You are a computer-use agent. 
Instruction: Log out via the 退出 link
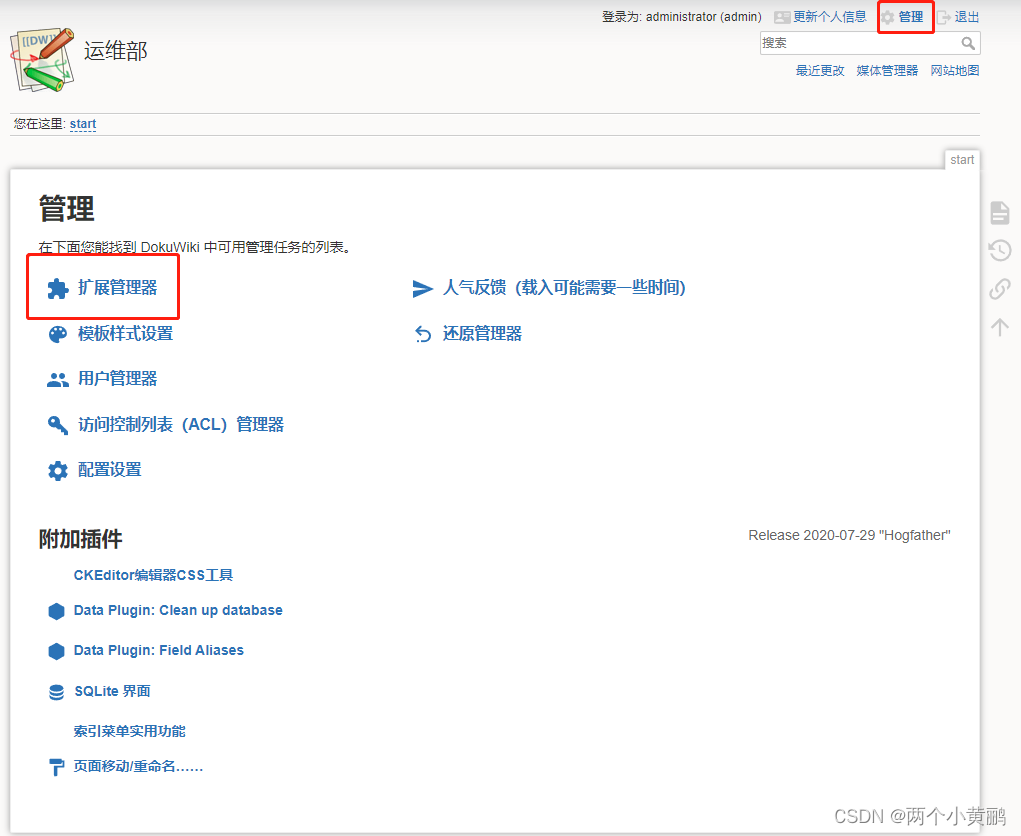[966, 17]
